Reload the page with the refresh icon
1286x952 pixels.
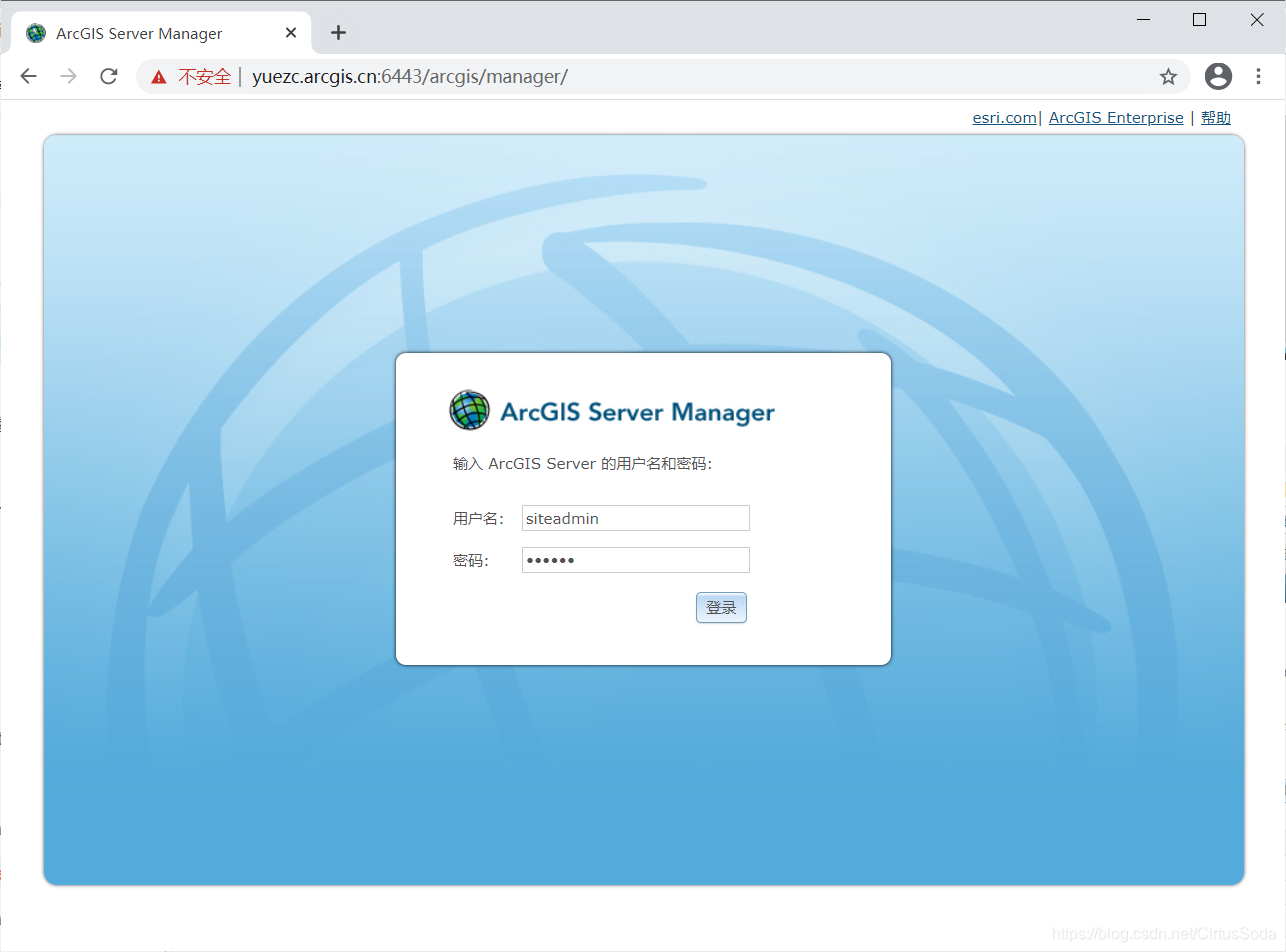pos(109,76)
